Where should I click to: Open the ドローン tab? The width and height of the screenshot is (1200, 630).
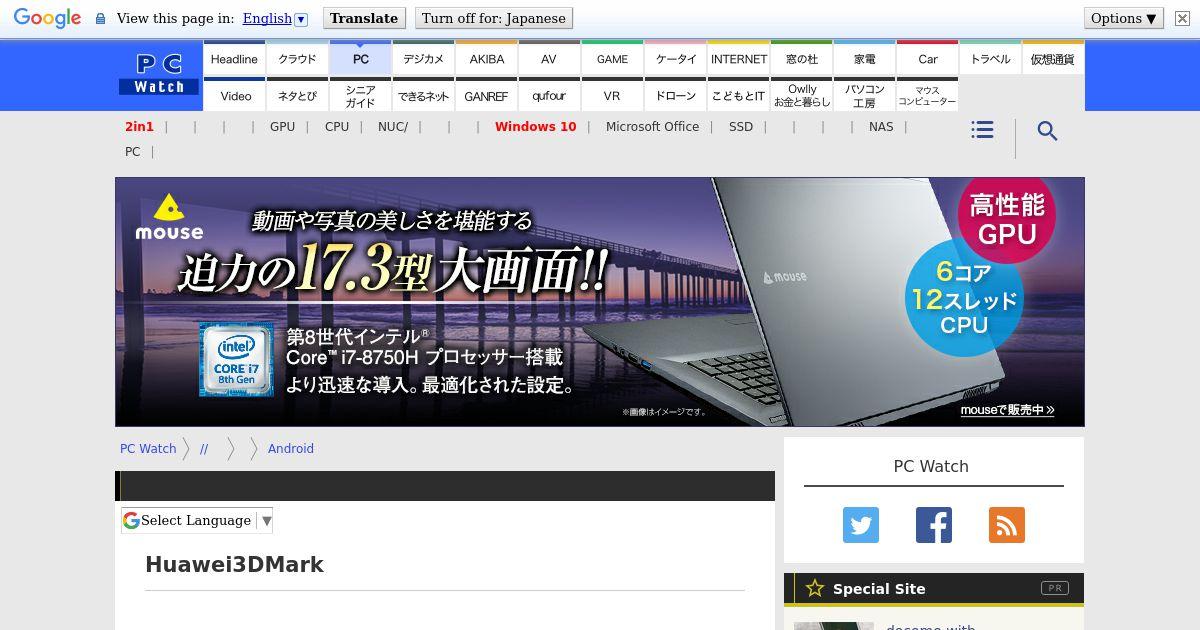pos(675,95)
